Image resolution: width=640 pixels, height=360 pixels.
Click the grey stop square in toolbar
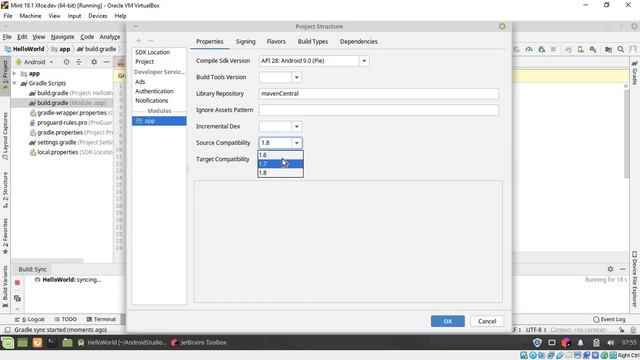553,49
